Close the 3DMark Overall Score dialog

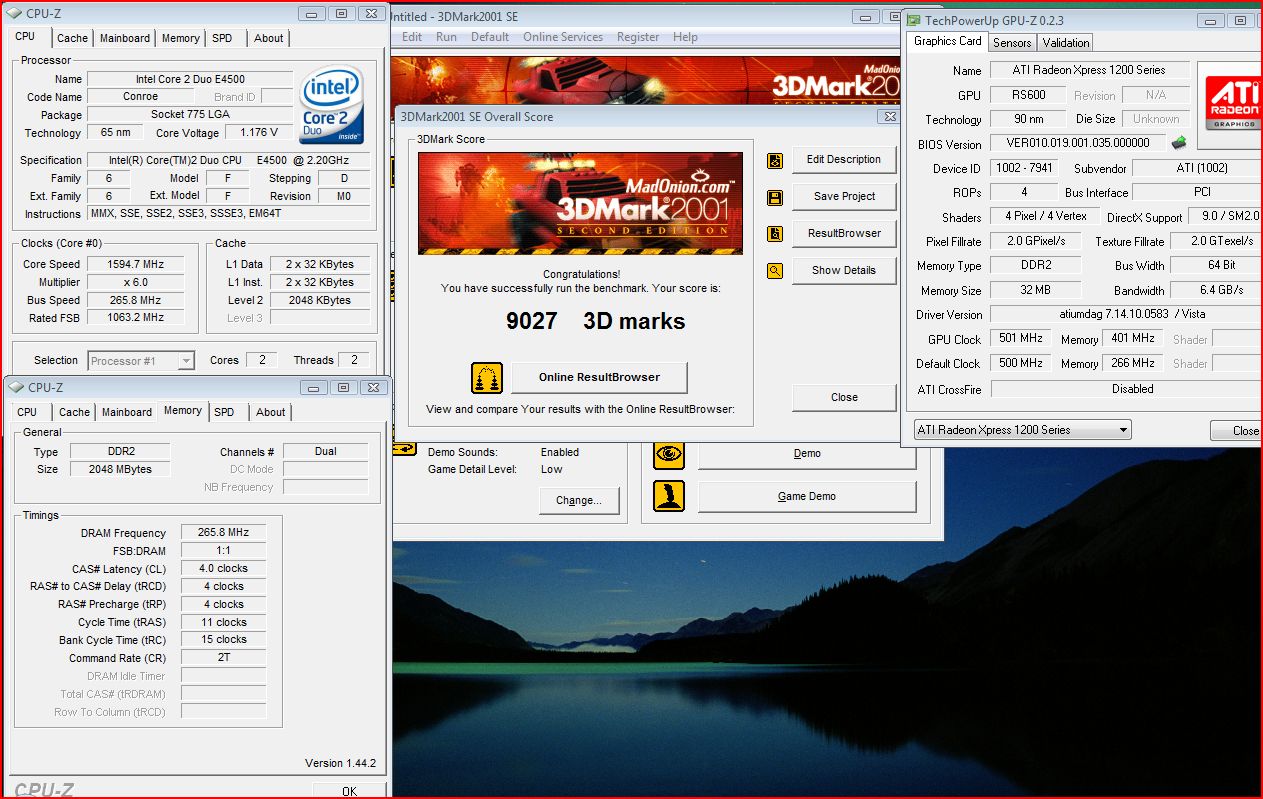(844, 397)
